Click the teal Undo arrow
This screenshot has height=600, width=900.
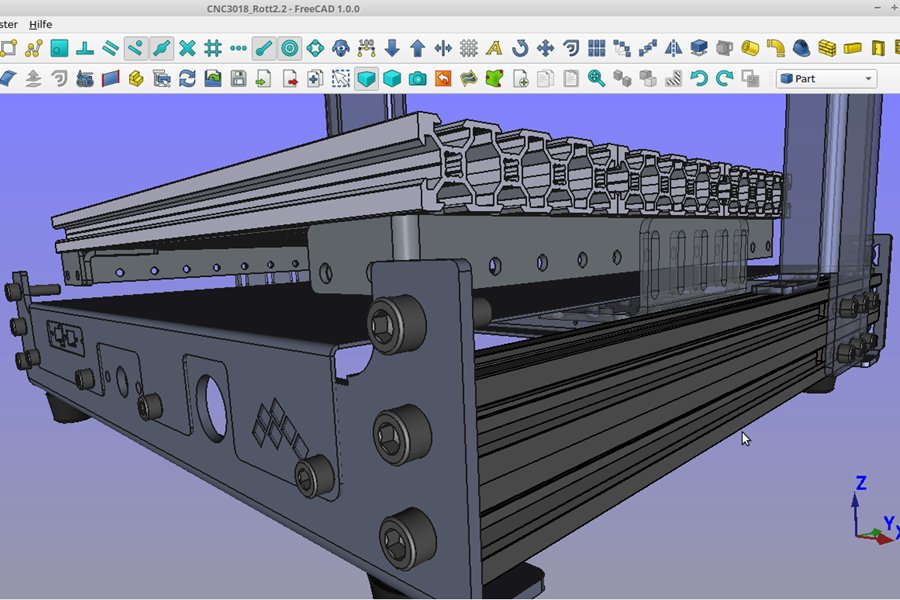699,79
